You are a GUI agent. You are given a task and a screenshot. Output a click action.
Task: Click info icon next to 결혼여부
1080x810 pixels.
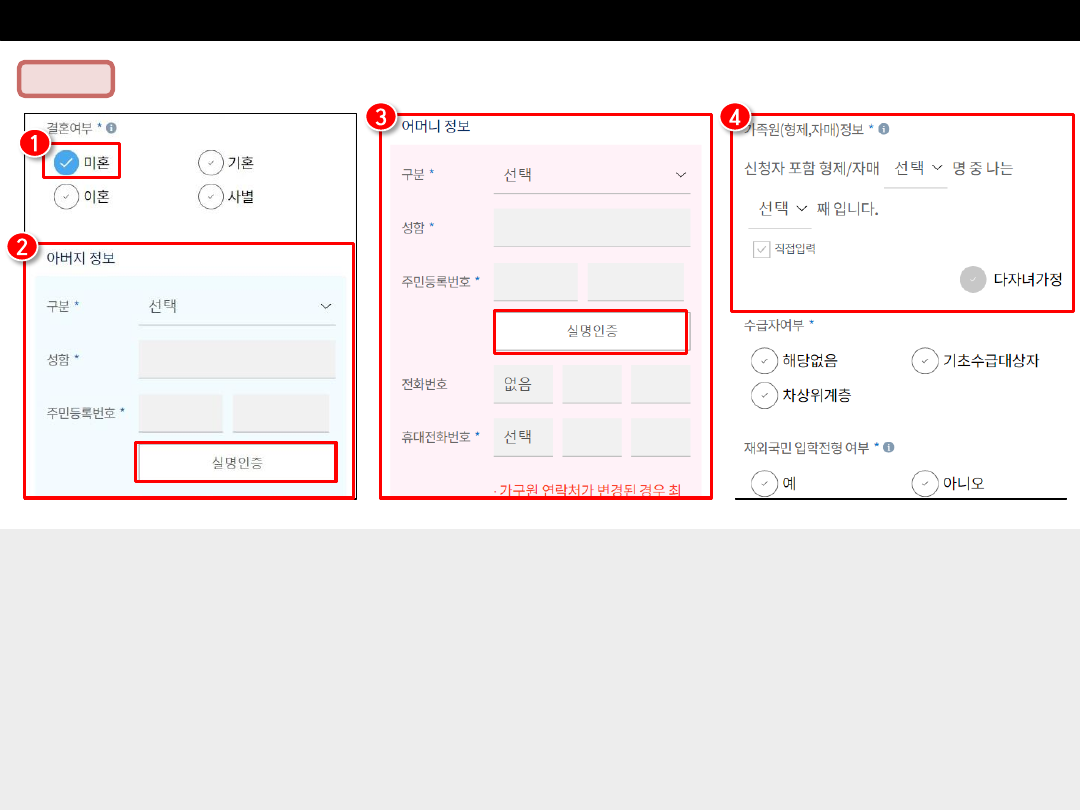[x=111, y=128]
